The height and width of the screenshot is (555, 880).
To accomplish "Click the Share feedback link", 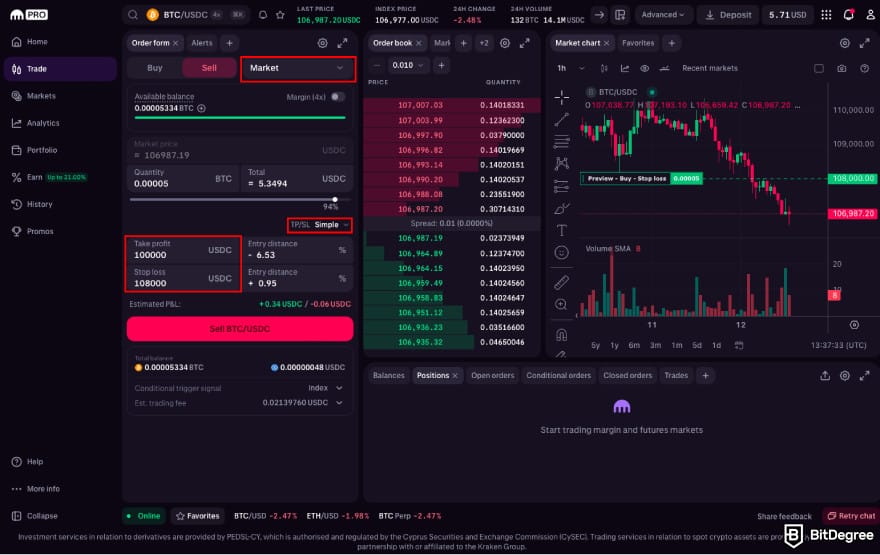I will [784, 516].
